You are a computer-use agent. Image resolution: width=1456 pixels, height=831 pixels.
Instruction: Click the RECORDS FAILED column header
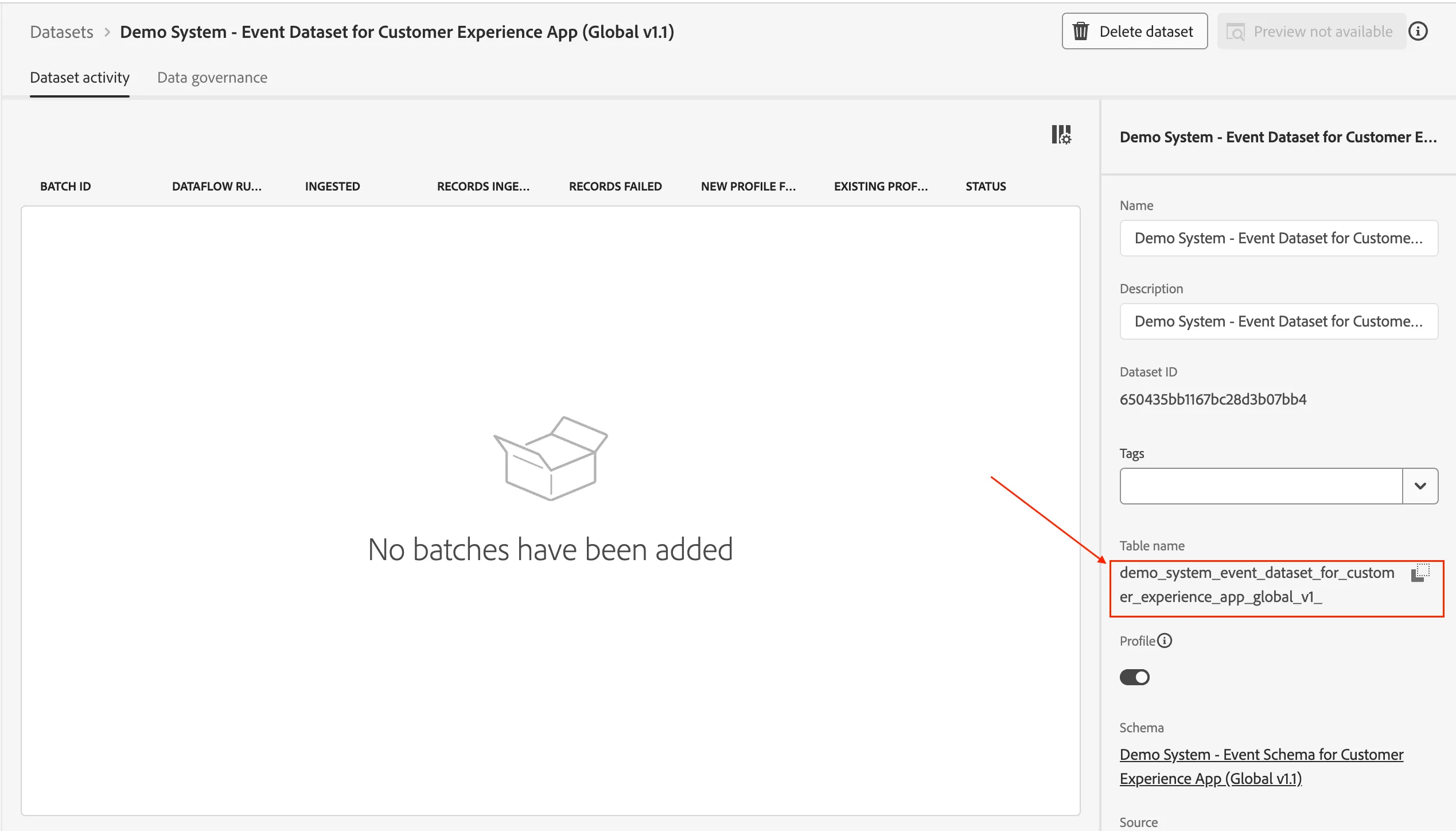tap(616, 187)
